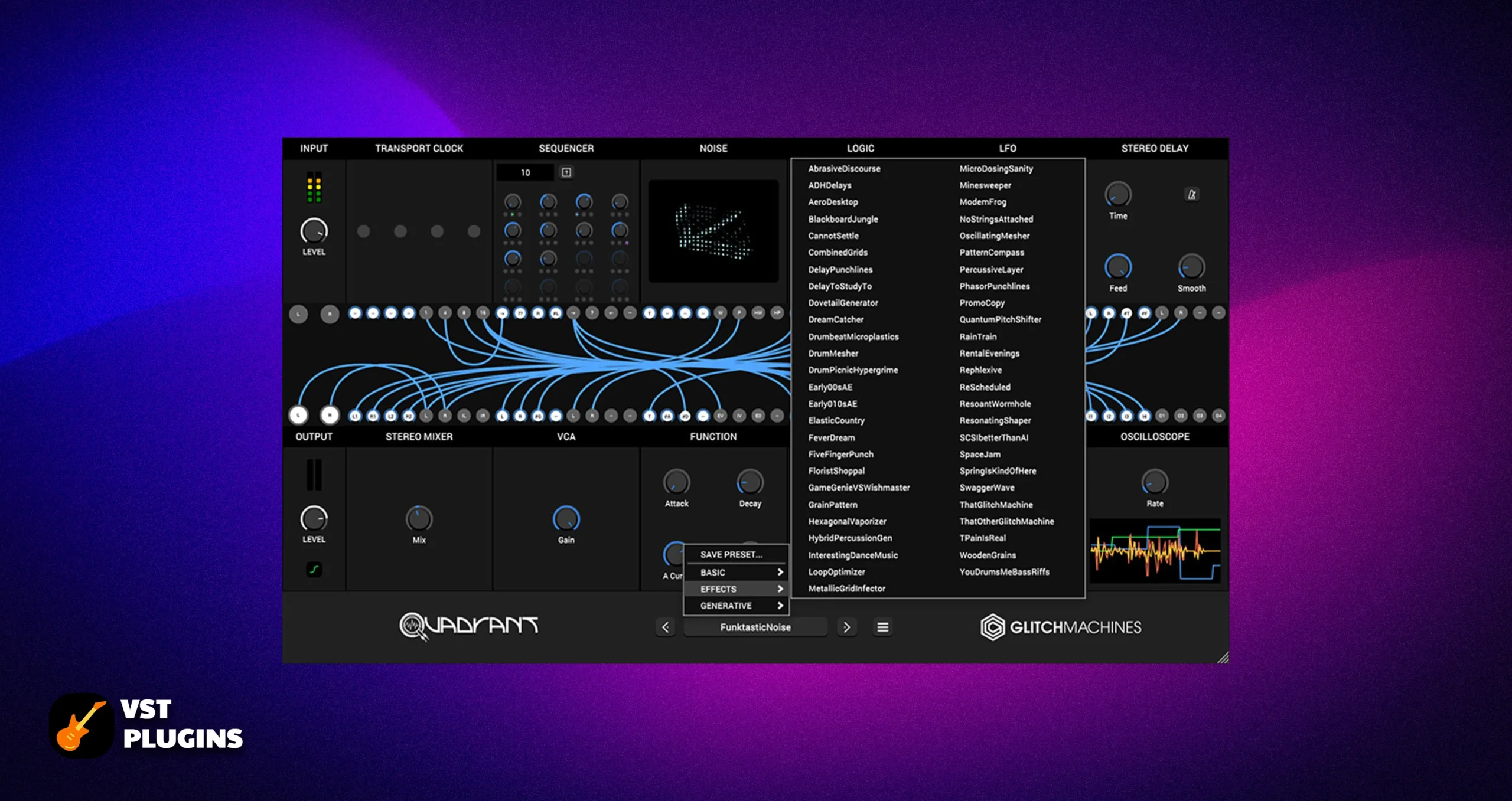The width and height of the screenshot is (1512, 801).
Task: Click the NOISE module header
Action: tap(713, 148)
